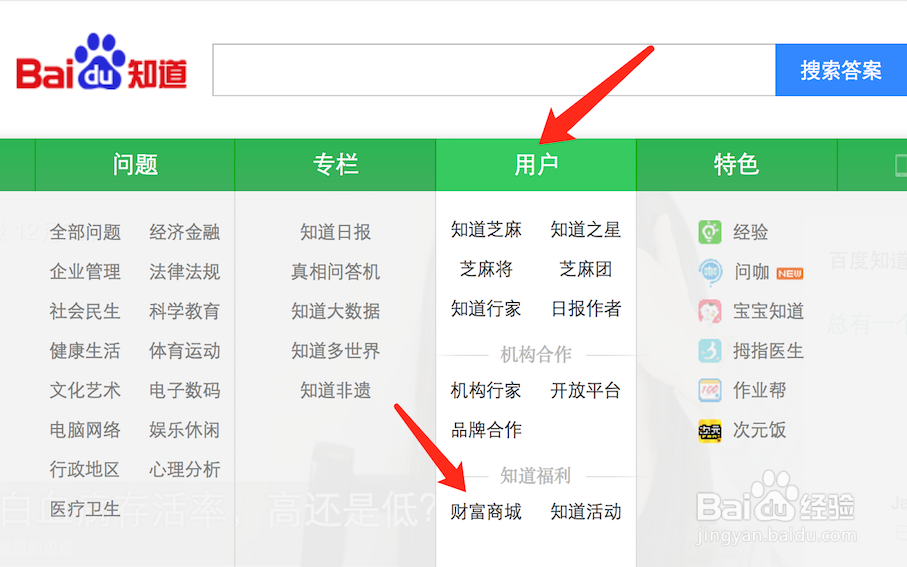Choose 健康生活 category

point(85,351)
